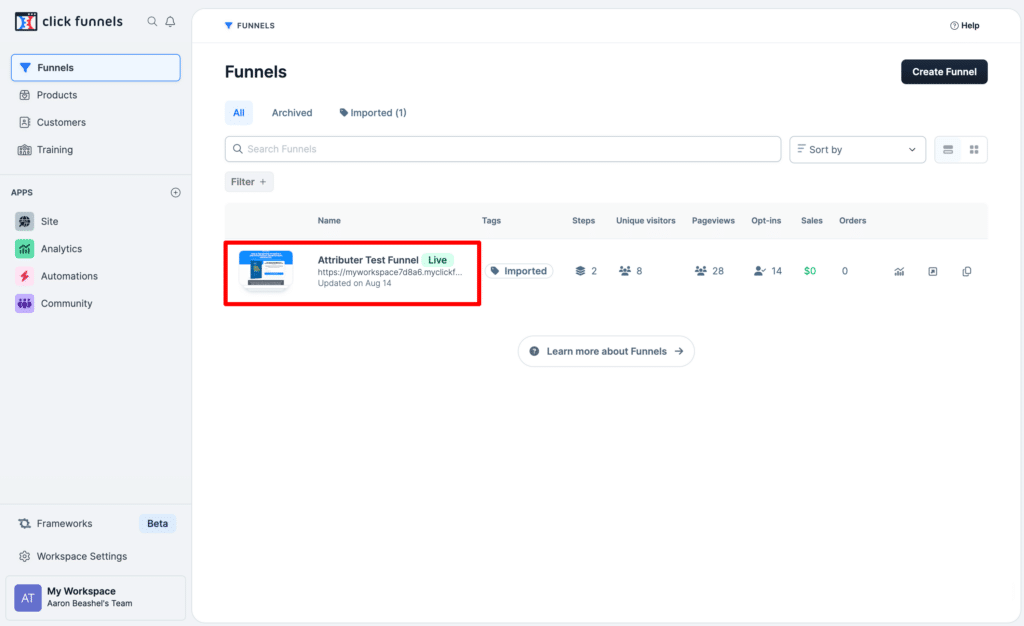
Task: Go to Products in the sidebar
Action: (57, 95)
